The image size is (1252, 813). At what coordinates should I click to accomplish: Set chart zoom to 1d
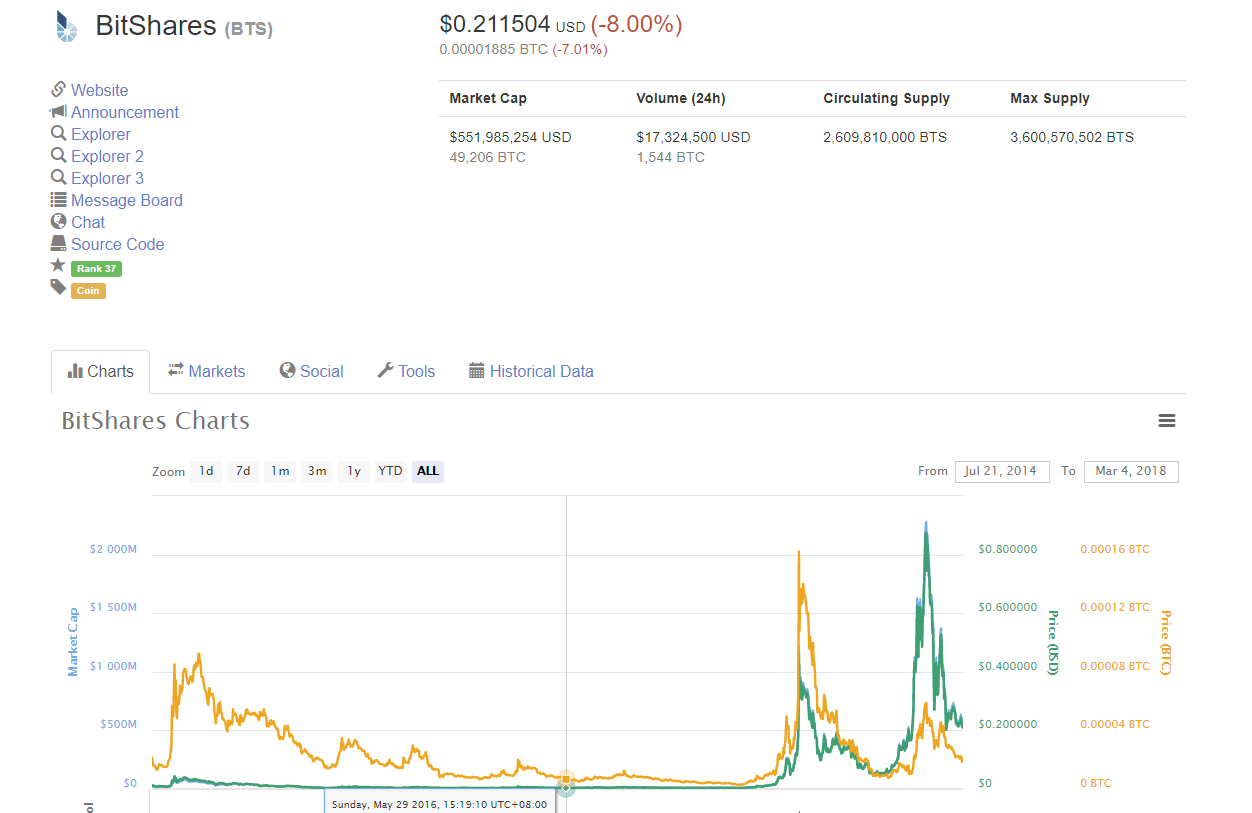(206, 471)
